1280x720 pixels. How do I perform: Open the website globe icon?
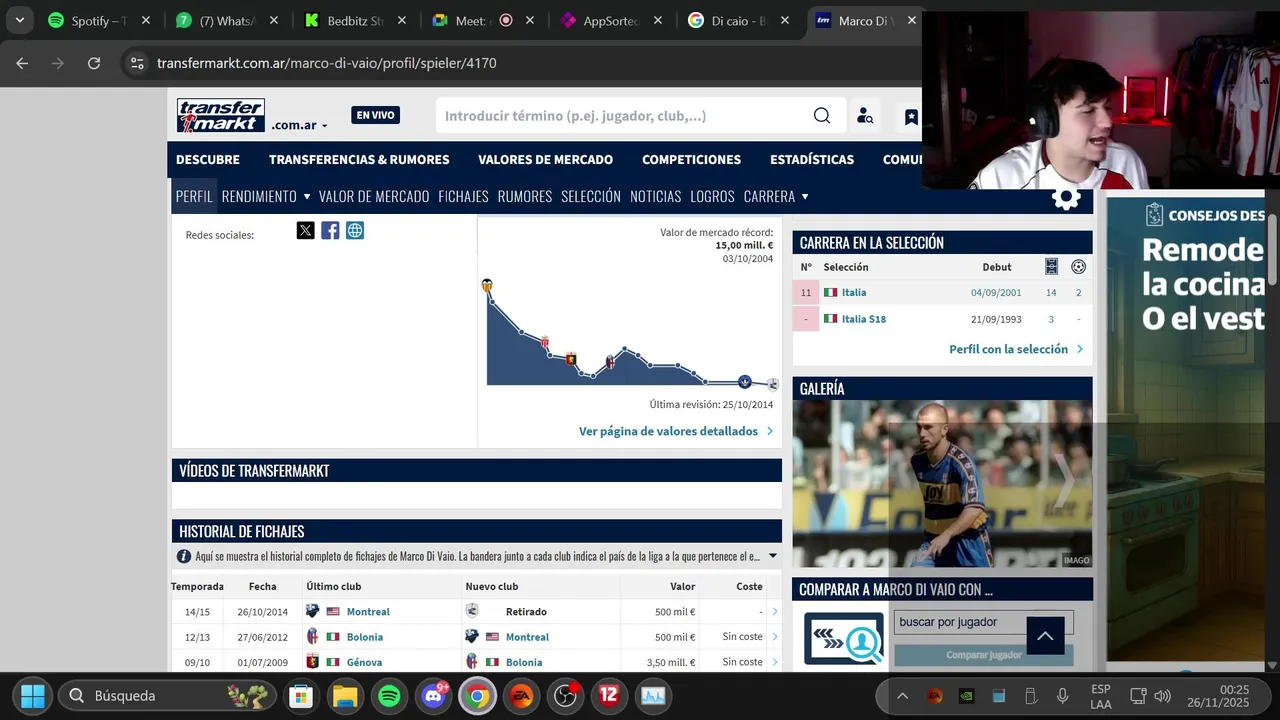[355, 231]
